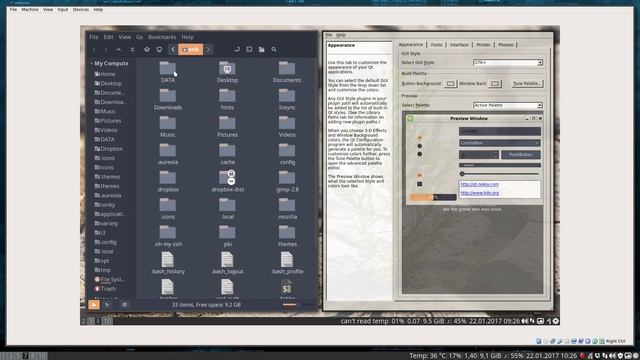Click the gear icon in guest panel tray
640x360 pixels.
tap(556, 321)
